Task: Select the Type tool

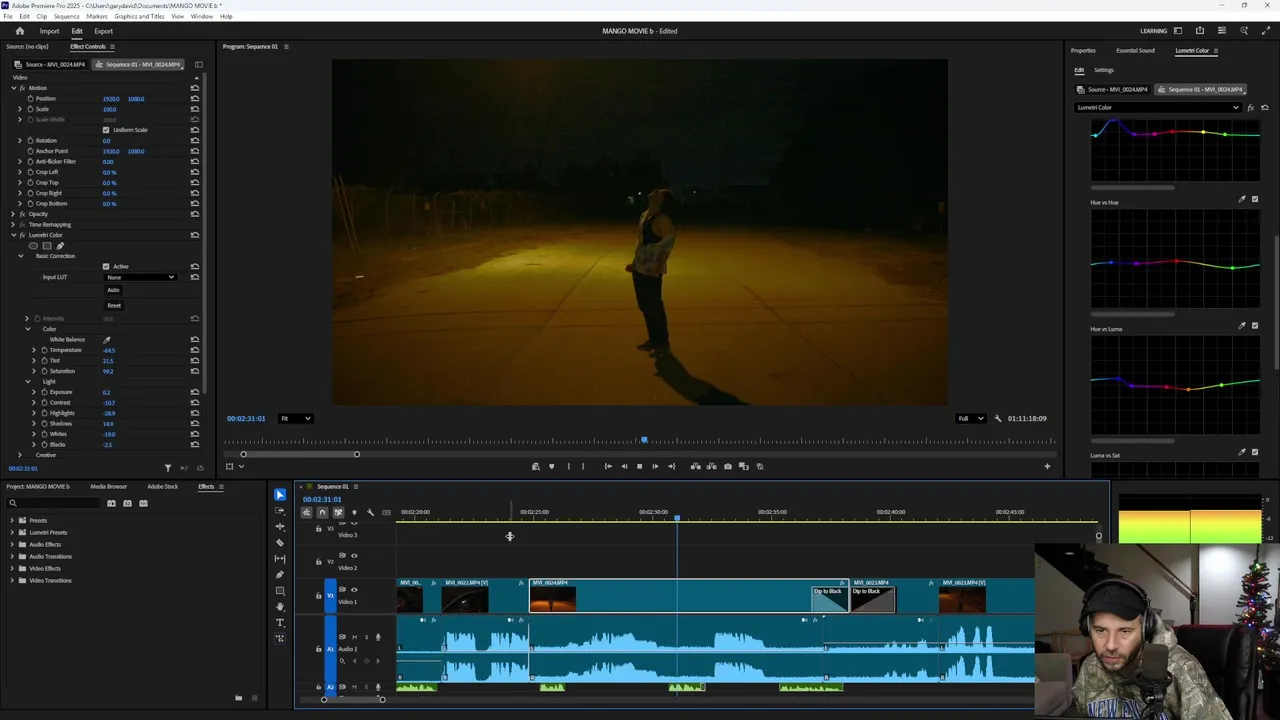Action: [280, 622]
